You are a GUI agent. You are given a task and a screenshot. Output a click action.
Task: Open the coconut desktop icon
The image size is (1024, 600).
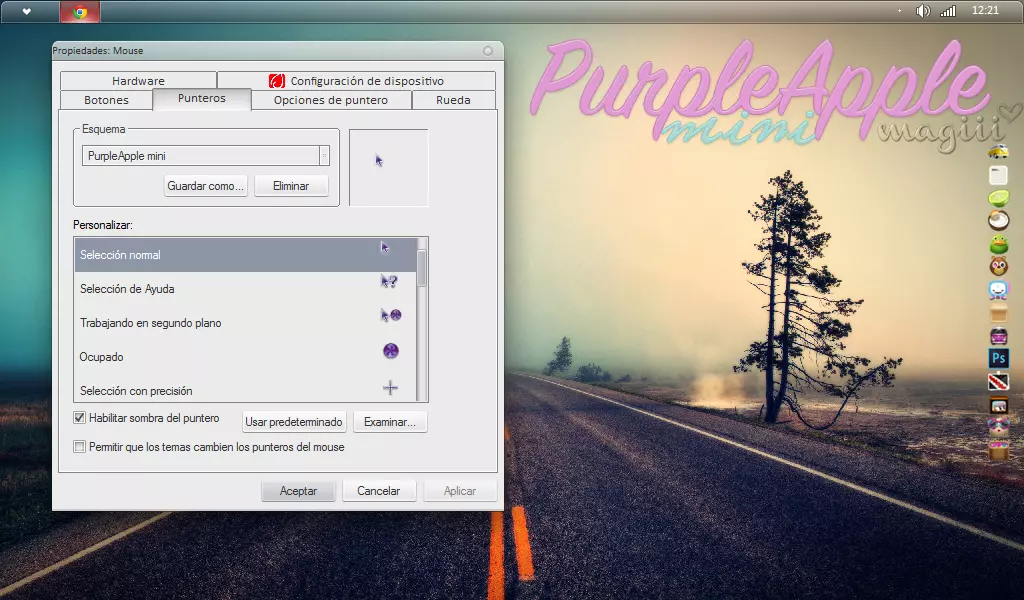pos(998,220)
